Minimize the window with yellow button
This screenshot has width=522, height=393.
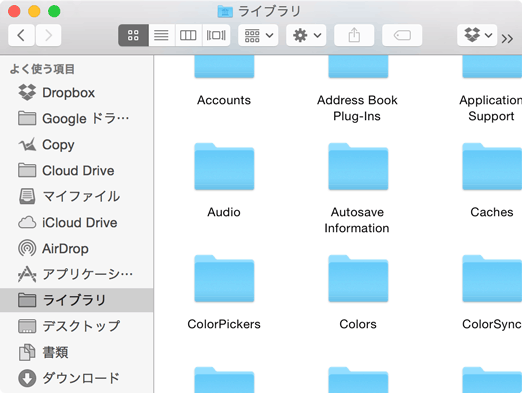(34, 11)
